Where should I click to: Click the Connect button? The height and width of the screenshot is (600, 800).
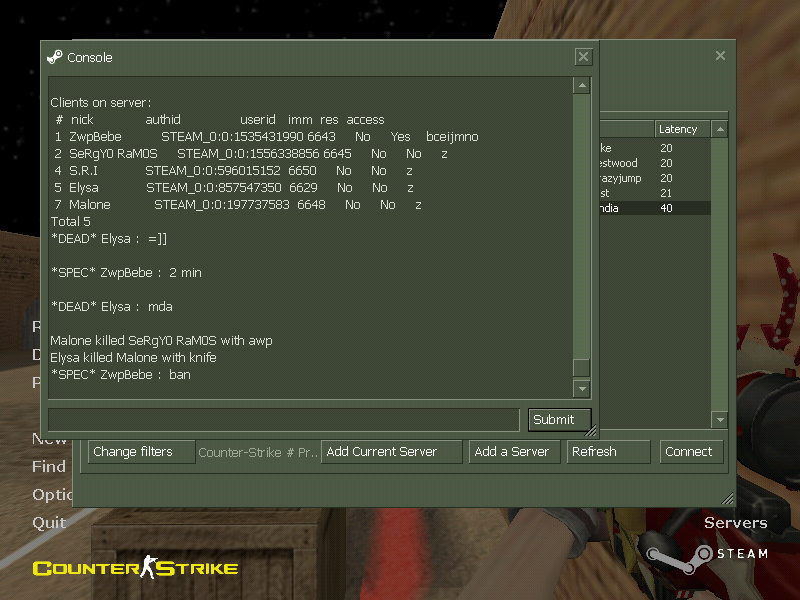689,452
